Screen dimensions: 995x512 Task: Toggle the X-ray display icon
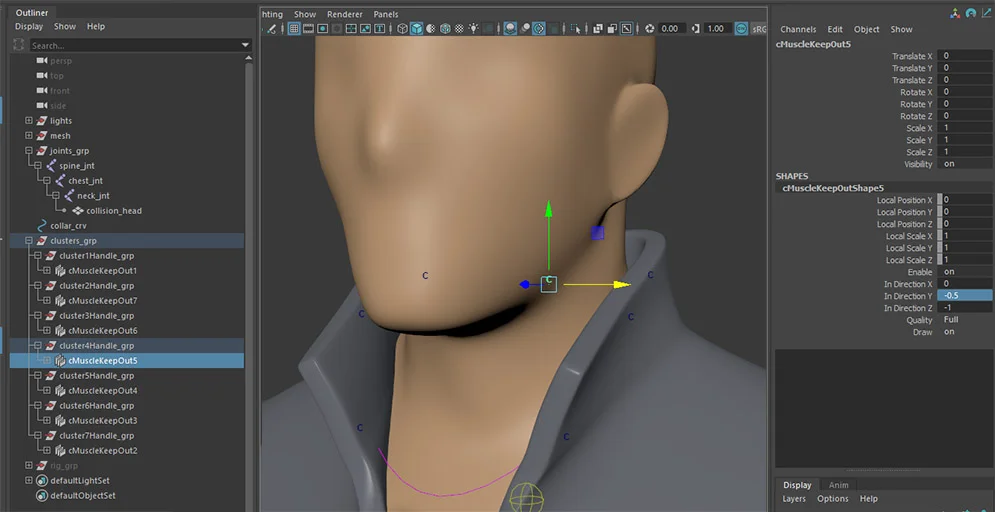598,29
